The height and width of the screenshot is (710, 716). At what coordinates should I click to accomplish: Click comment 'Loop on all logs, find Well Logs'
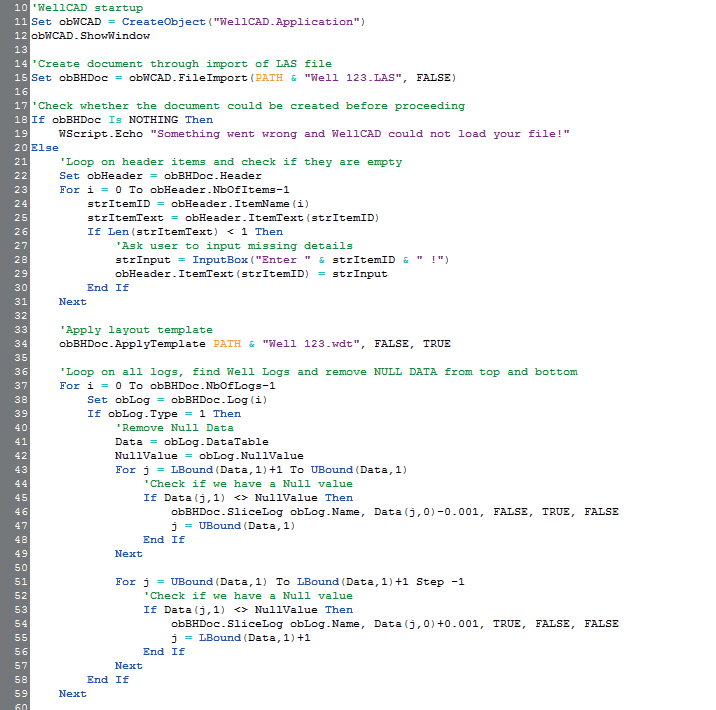click(x=318, y=372)
